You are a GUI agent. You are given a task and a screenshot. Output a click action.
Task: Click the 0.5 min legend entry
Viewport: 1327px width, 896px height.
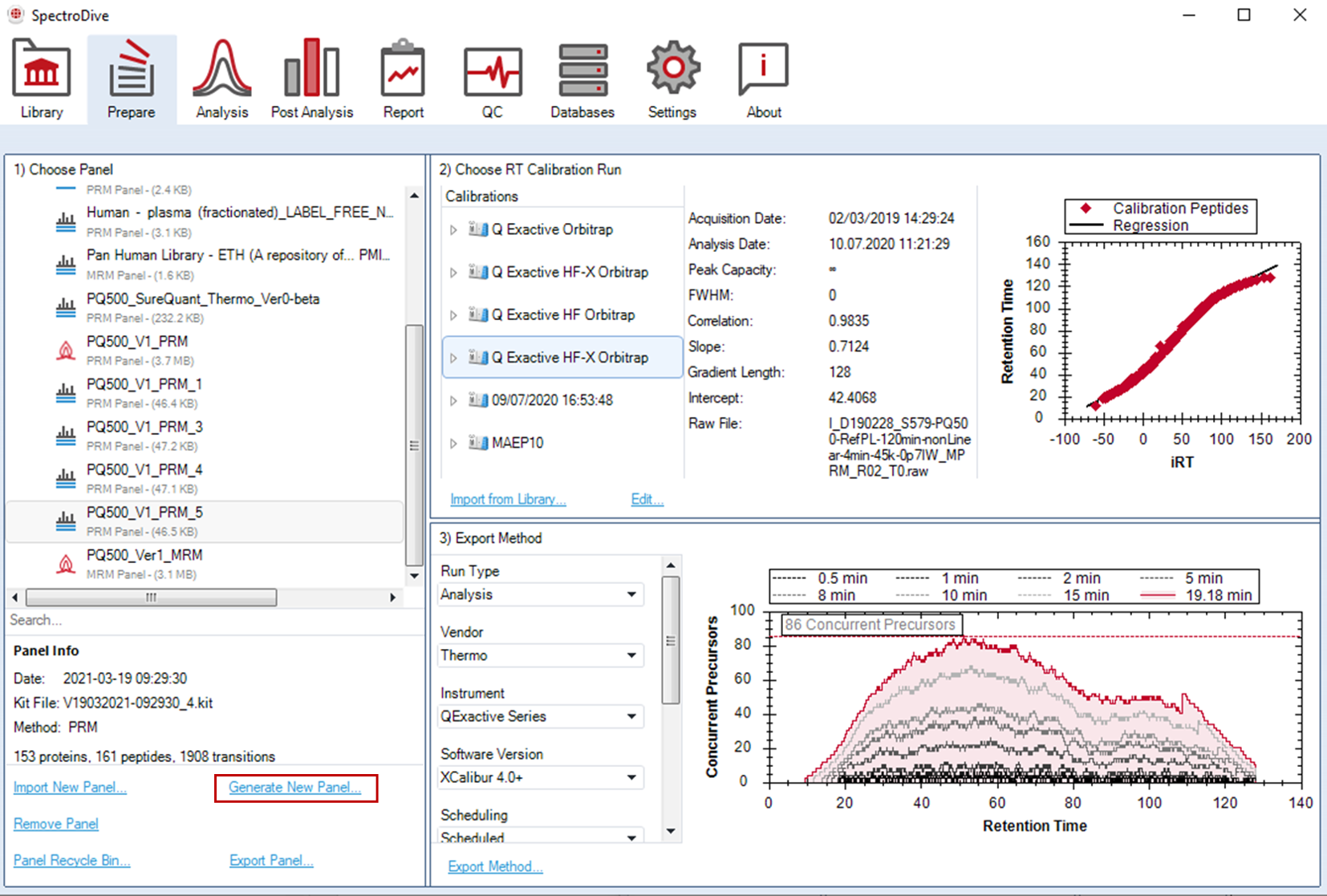820,578
